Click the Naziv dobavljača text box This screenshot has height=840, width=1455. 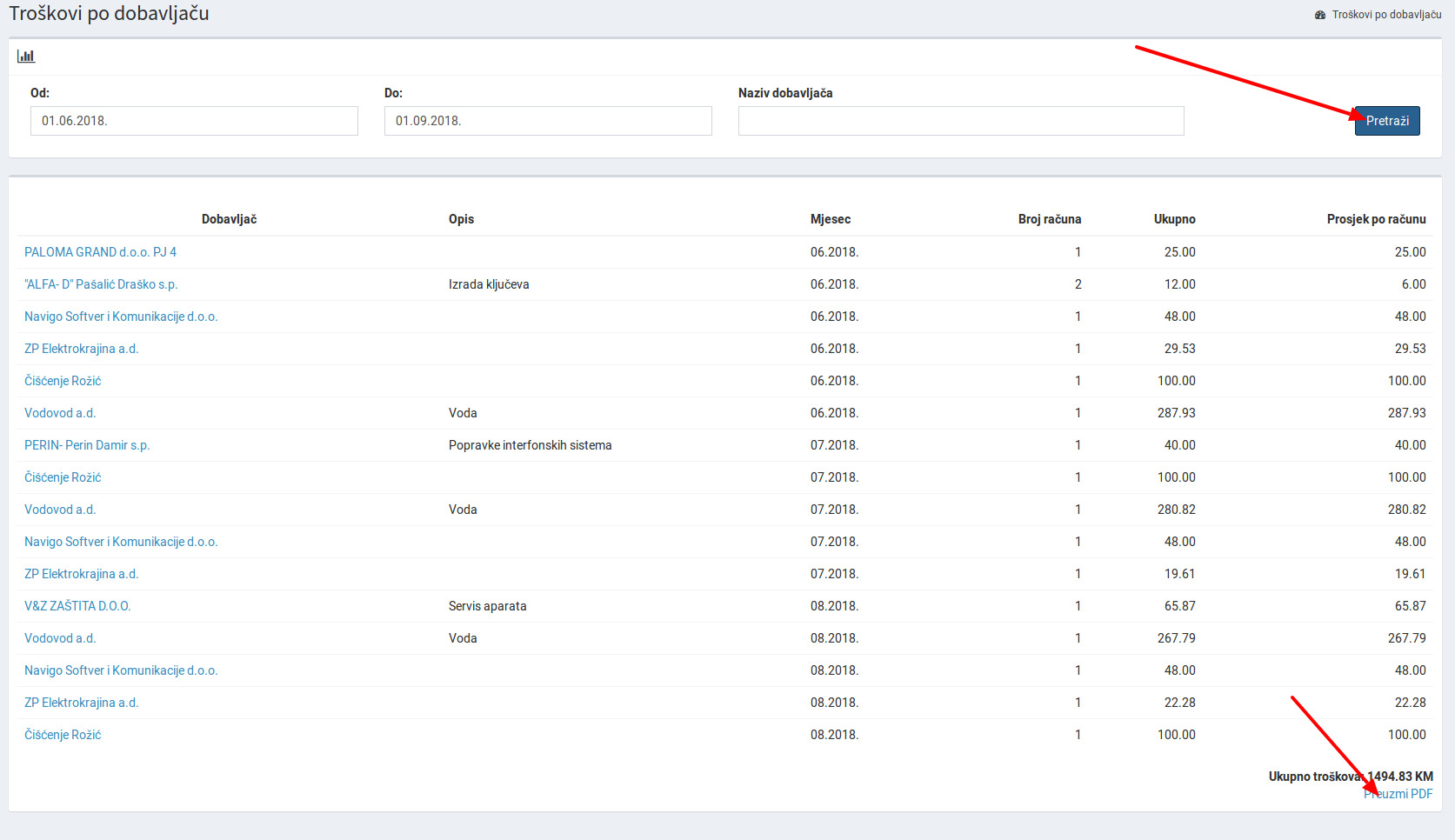(961, 121)
